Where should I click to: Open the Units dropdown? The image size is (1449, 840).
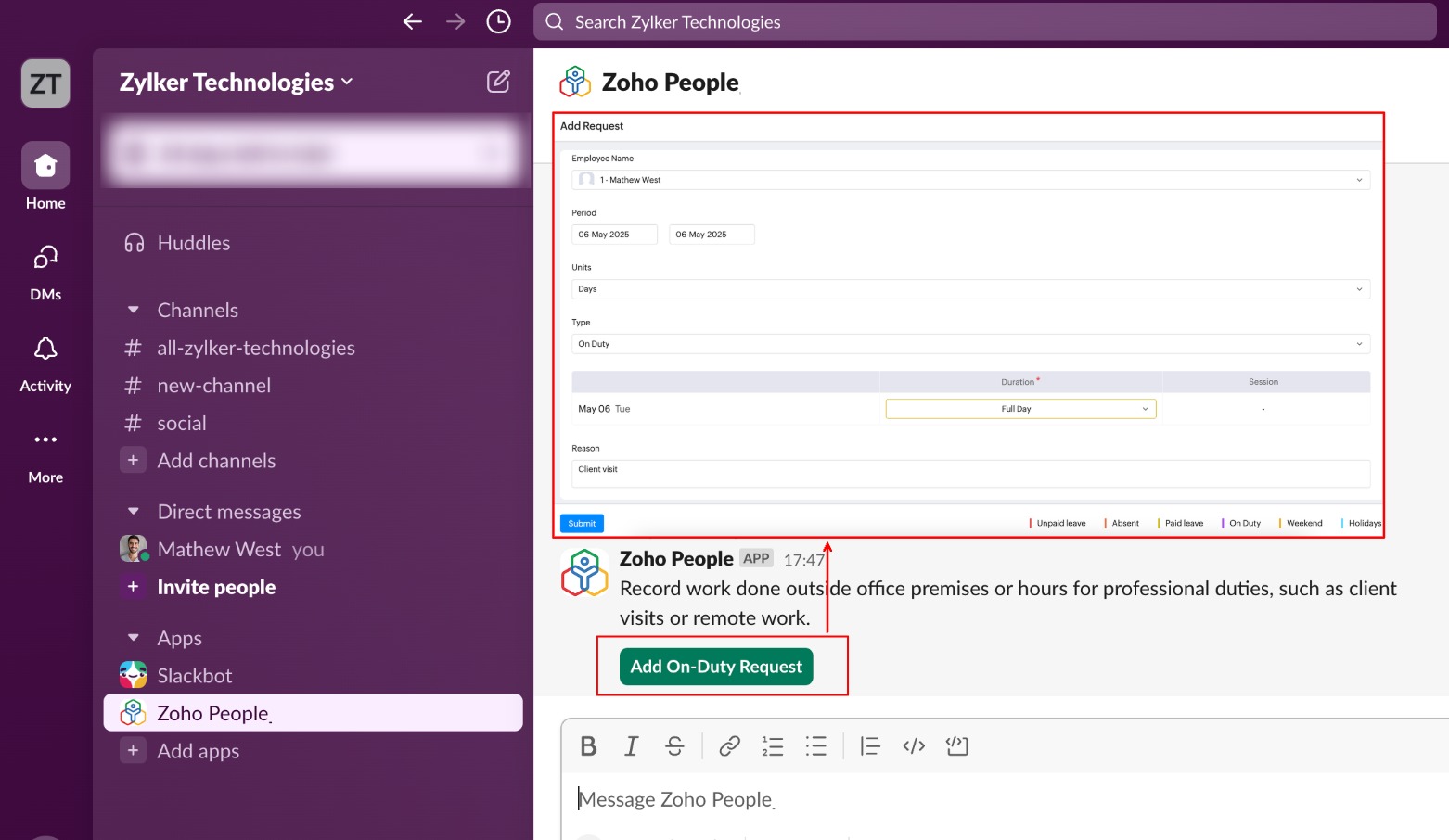(x=970, y=289)
